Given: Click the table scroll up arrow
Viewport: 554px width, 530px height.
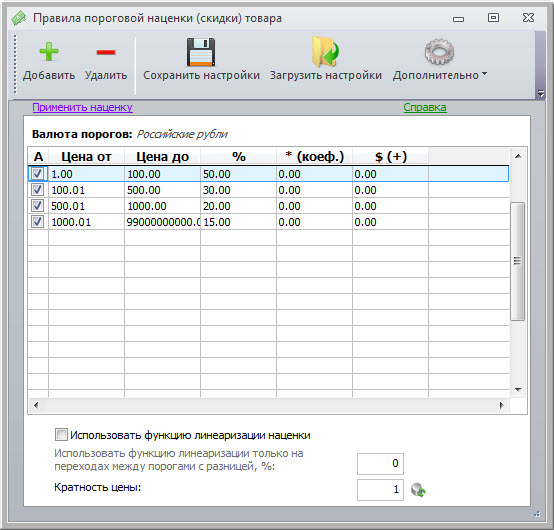Looking at the screenshot, I should 518,156.
